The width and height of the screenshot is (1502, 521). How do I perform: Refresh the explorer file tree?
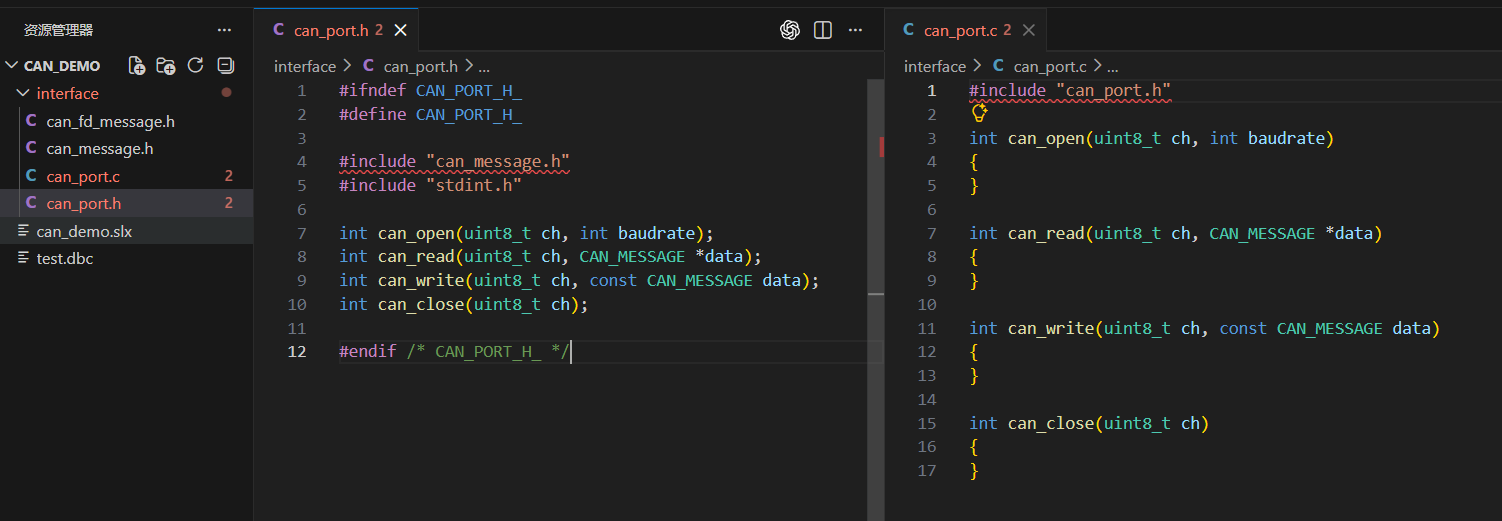(196, 66)
